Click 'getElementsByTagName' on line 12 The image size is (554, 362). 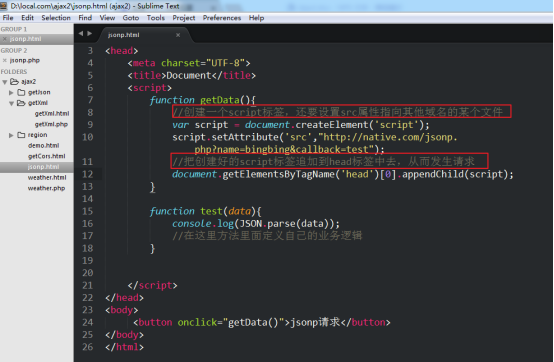pos(278,174)
